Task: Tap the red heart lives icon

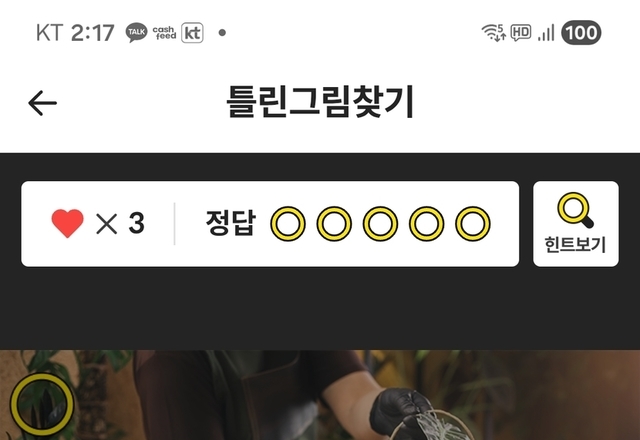Action: pyautogui.click(x=67, y=223)
